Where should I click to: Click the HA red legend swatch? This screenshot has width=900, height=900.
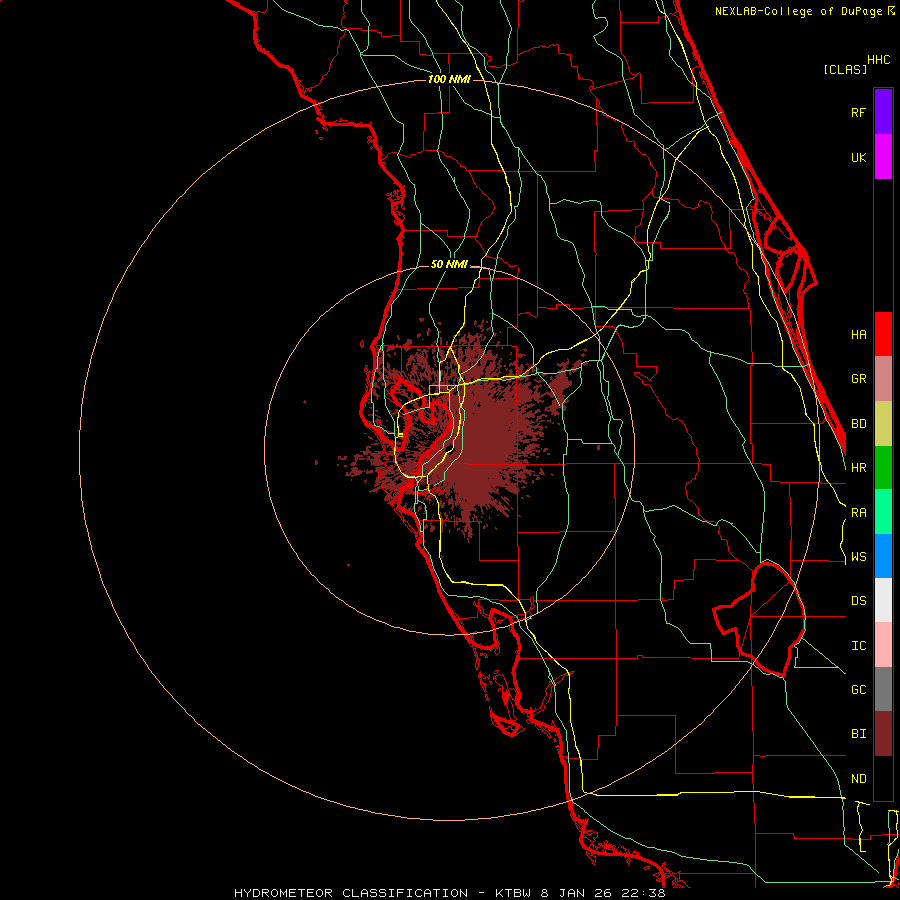click(x=883, y=334)
